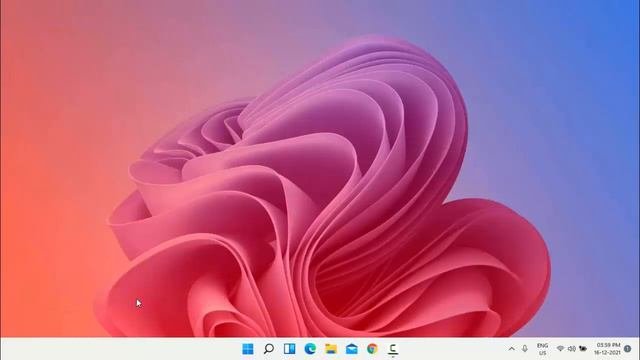This screenshot has width=640, height=360.
Task: Launch Google Chrome from taskbar
Action: pyautogui.click(x=372, y=349)
